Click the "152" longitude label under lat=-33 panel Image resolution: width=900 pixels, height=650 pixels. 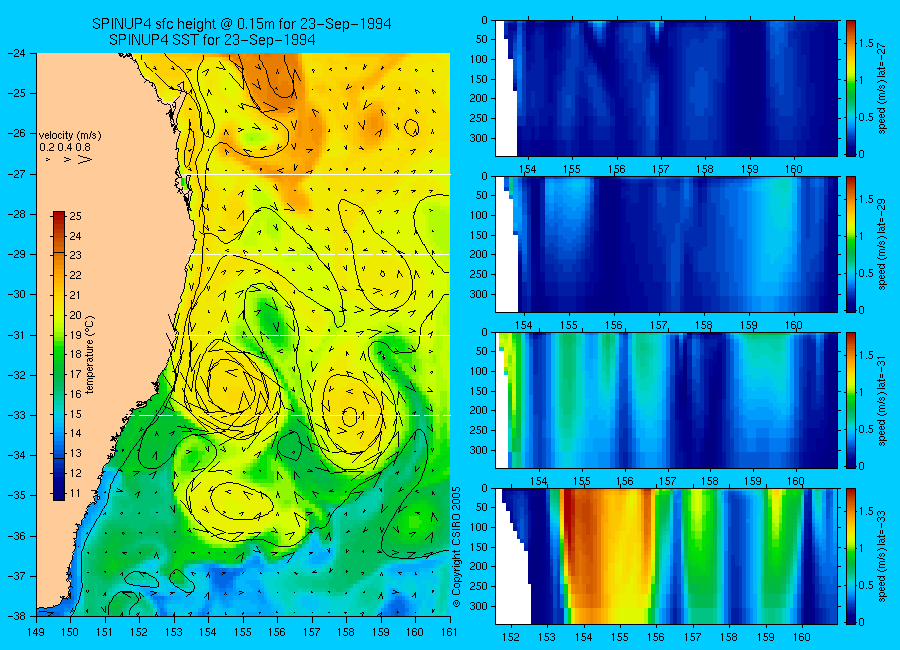[x=510, y=637]
